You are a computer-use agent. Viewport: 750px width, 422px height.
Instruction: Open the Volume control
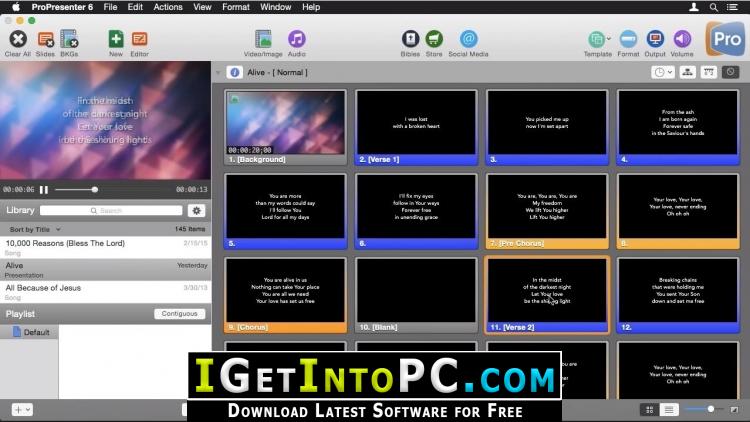click(682, 39)
